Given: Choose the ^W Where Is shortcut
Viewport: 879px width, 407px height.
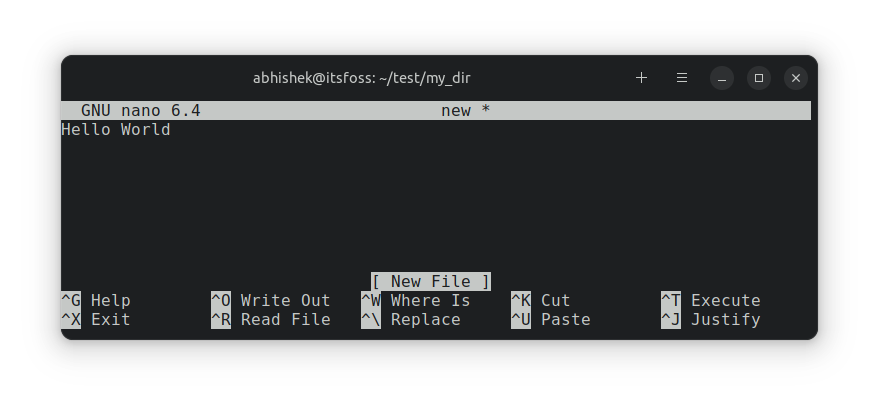Looking at the screenshot, I should 415,300.
